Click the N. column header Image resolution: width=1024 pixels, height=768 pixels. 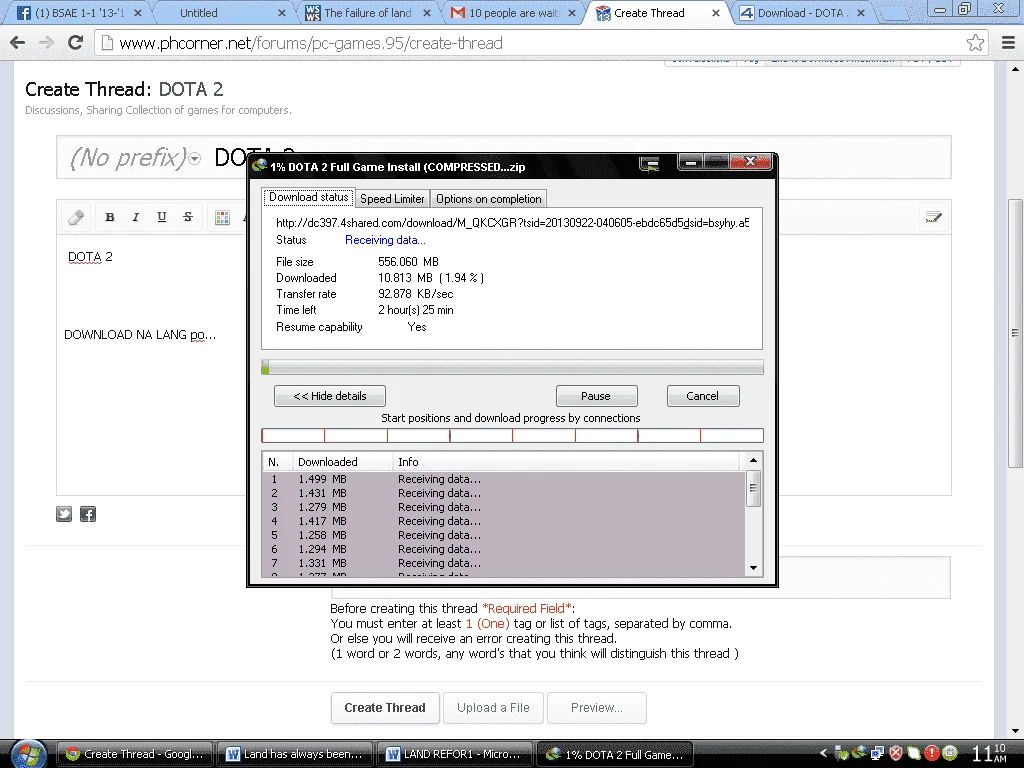[278, 462]
